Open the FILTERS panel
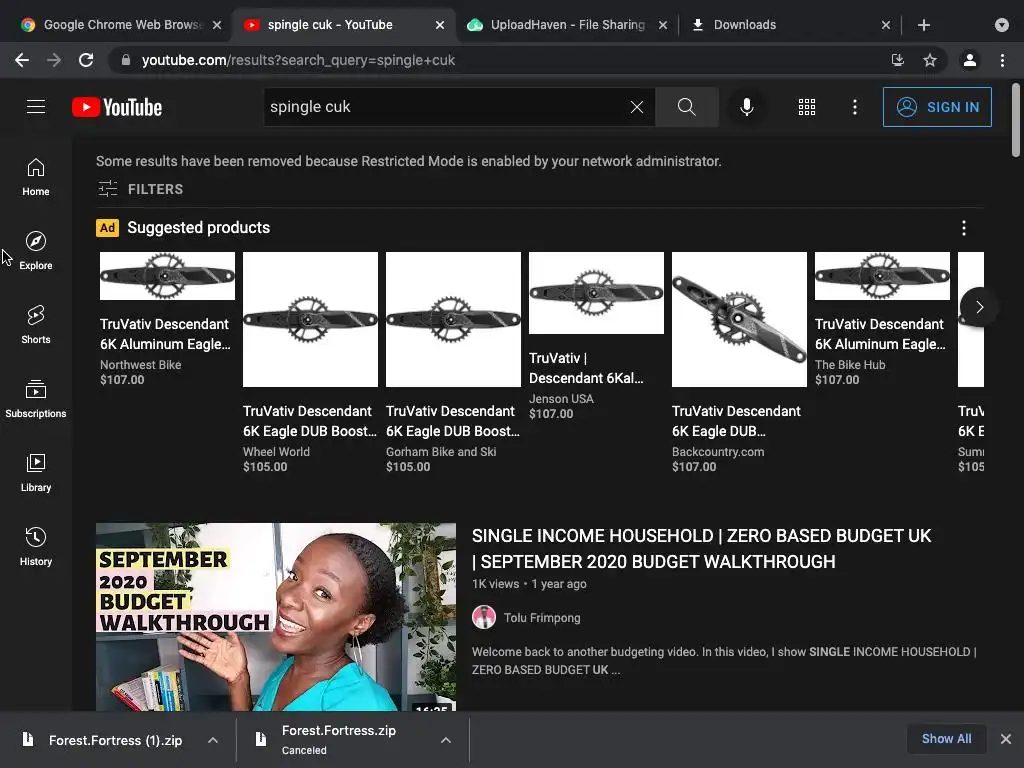The height and width of the screenshot is (768, 1024). [140, 189]
